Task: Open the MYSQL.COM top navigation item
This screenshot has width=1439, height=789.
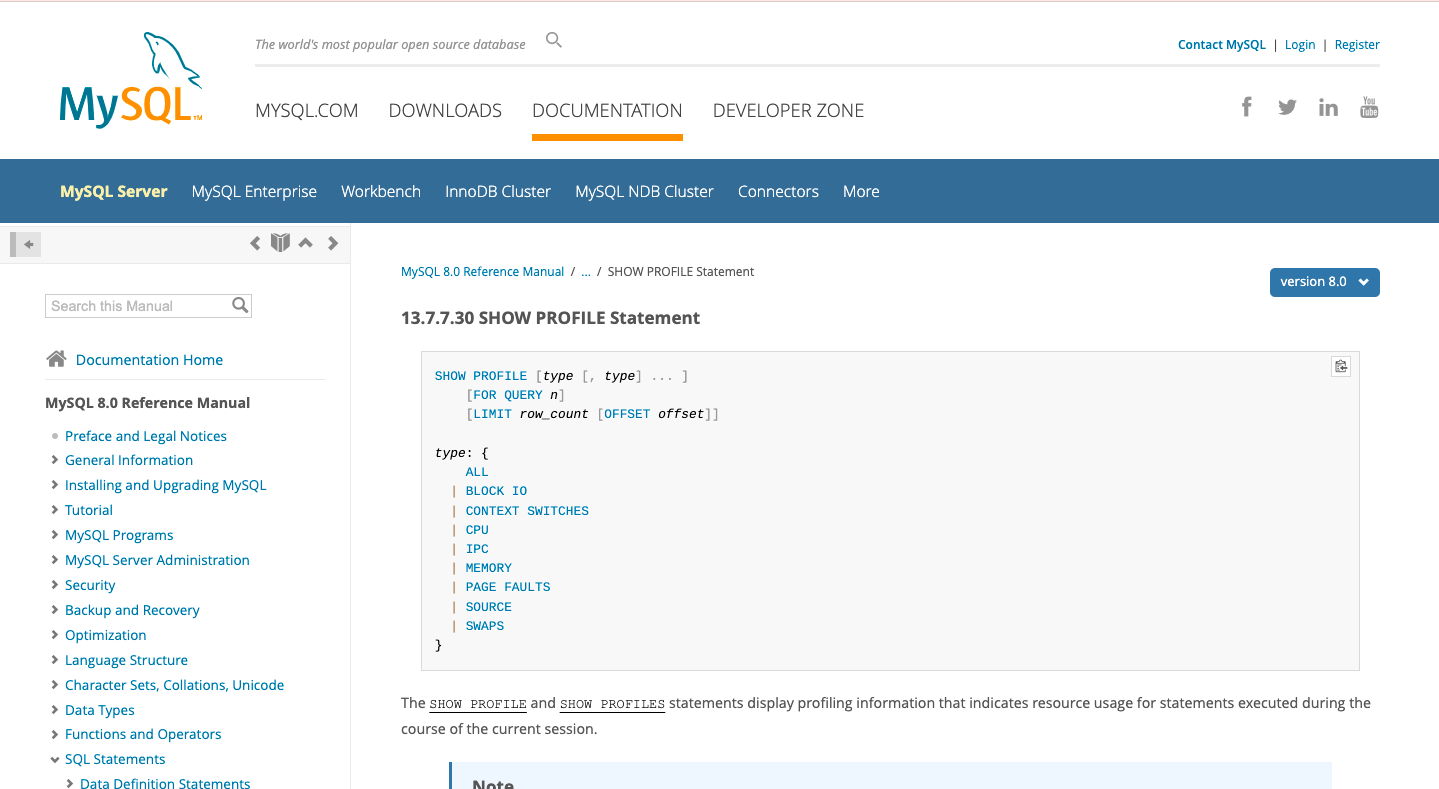Action: pyautogui.click(x=307, y=111)
